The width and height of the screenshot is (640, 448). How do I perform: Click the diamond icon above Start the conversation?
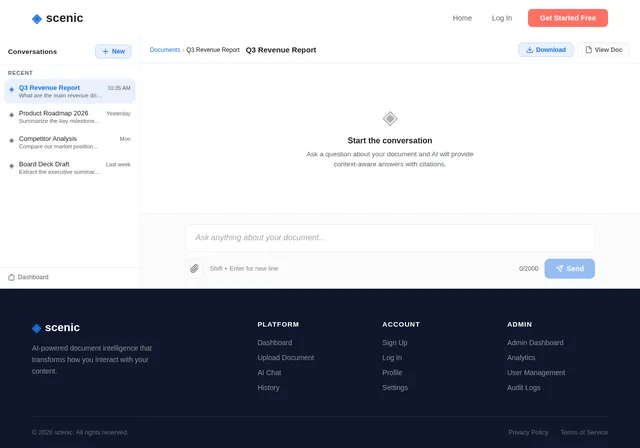coord(390,119)
